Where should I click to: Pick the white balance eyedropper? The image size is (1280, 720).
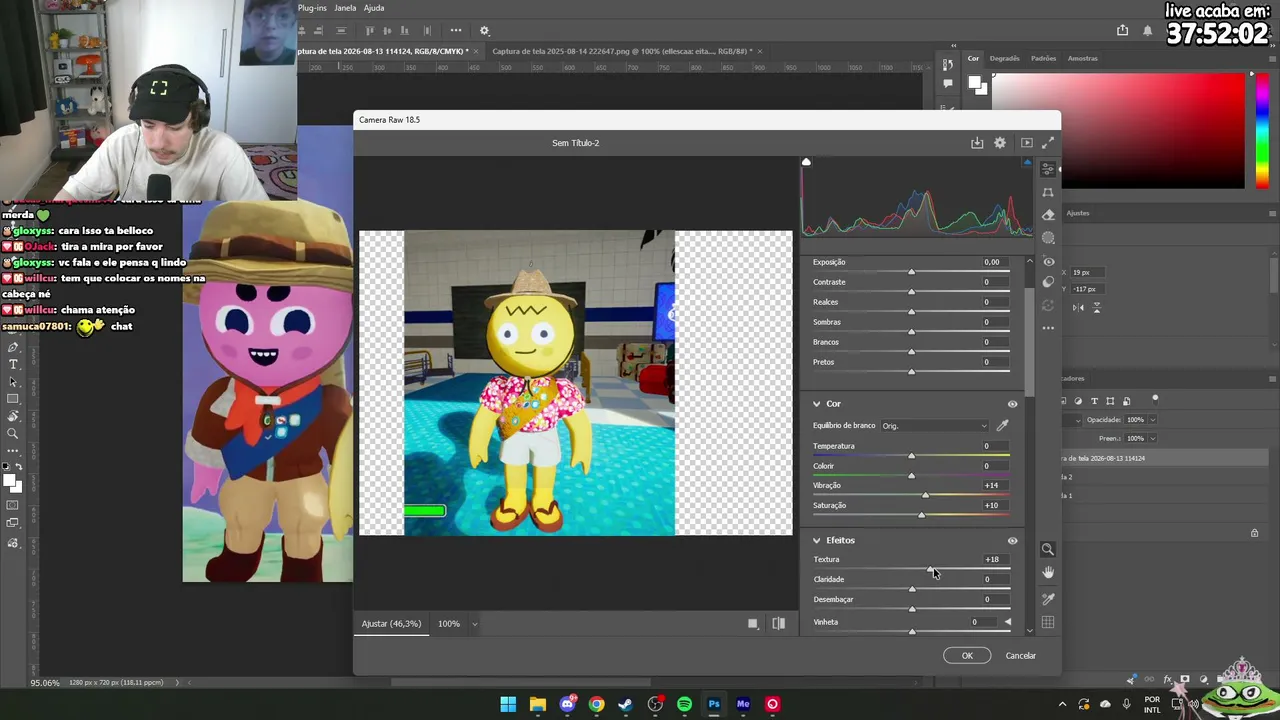[x=1002, y=426]
